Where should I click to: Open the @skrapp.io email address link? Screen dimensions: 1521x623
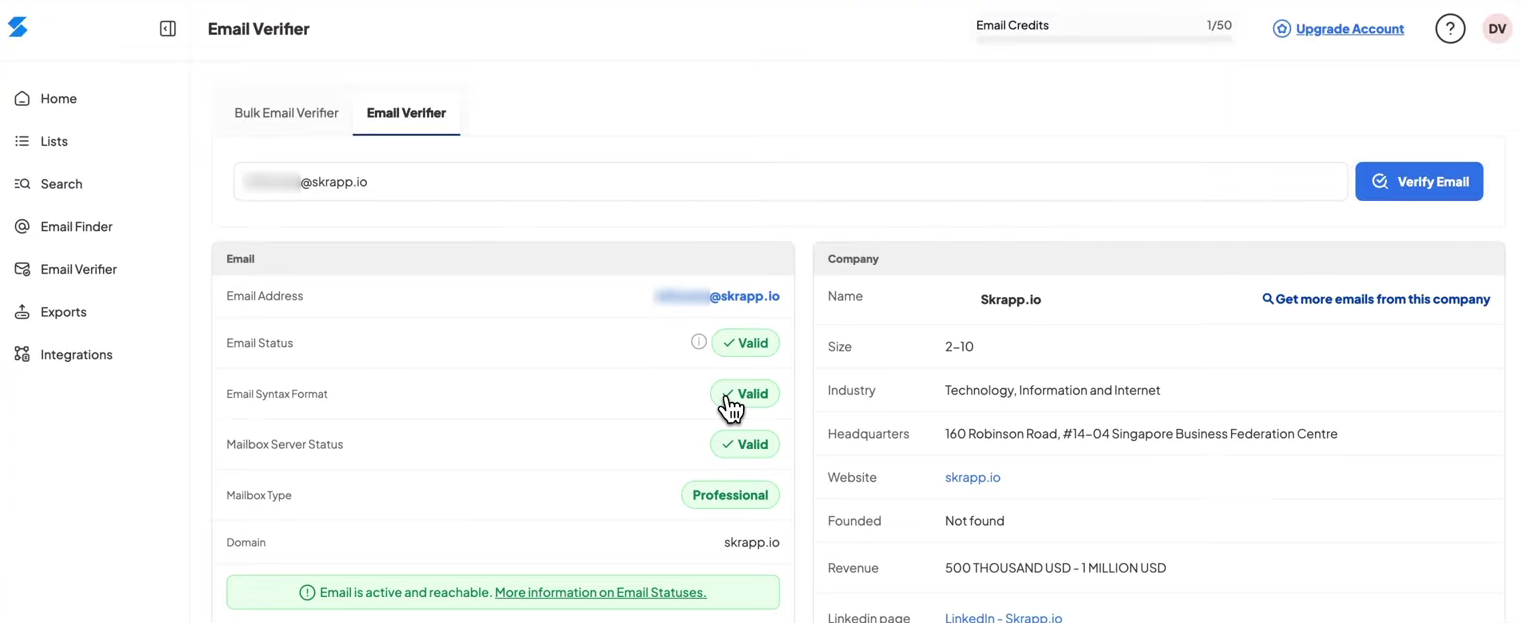click(717, 296)
